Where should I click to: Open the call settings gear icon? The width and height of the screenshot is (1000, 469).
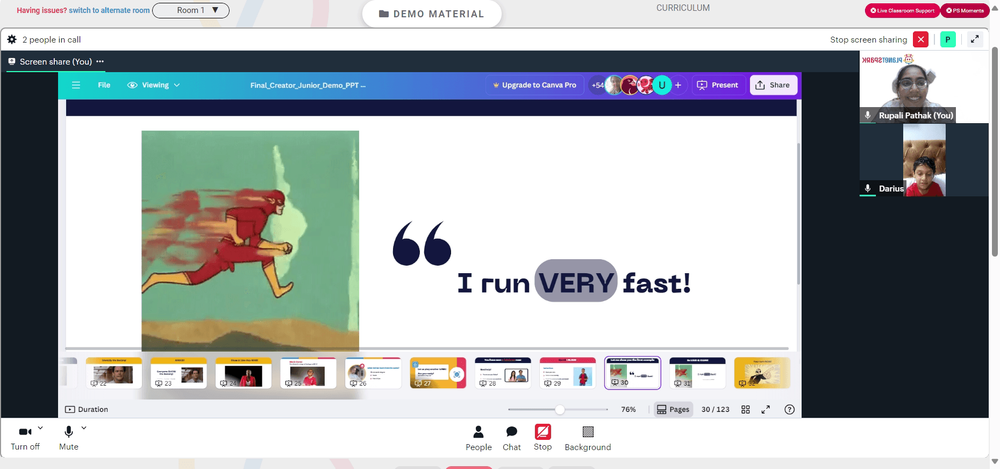pos(11,40)
